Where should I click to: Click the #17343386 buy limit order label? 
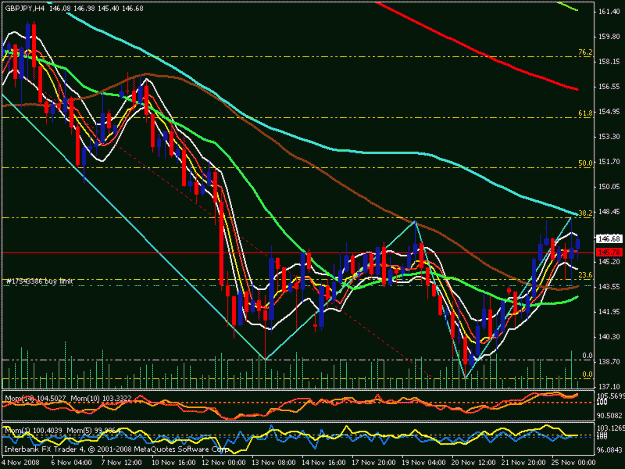point(39,281)
